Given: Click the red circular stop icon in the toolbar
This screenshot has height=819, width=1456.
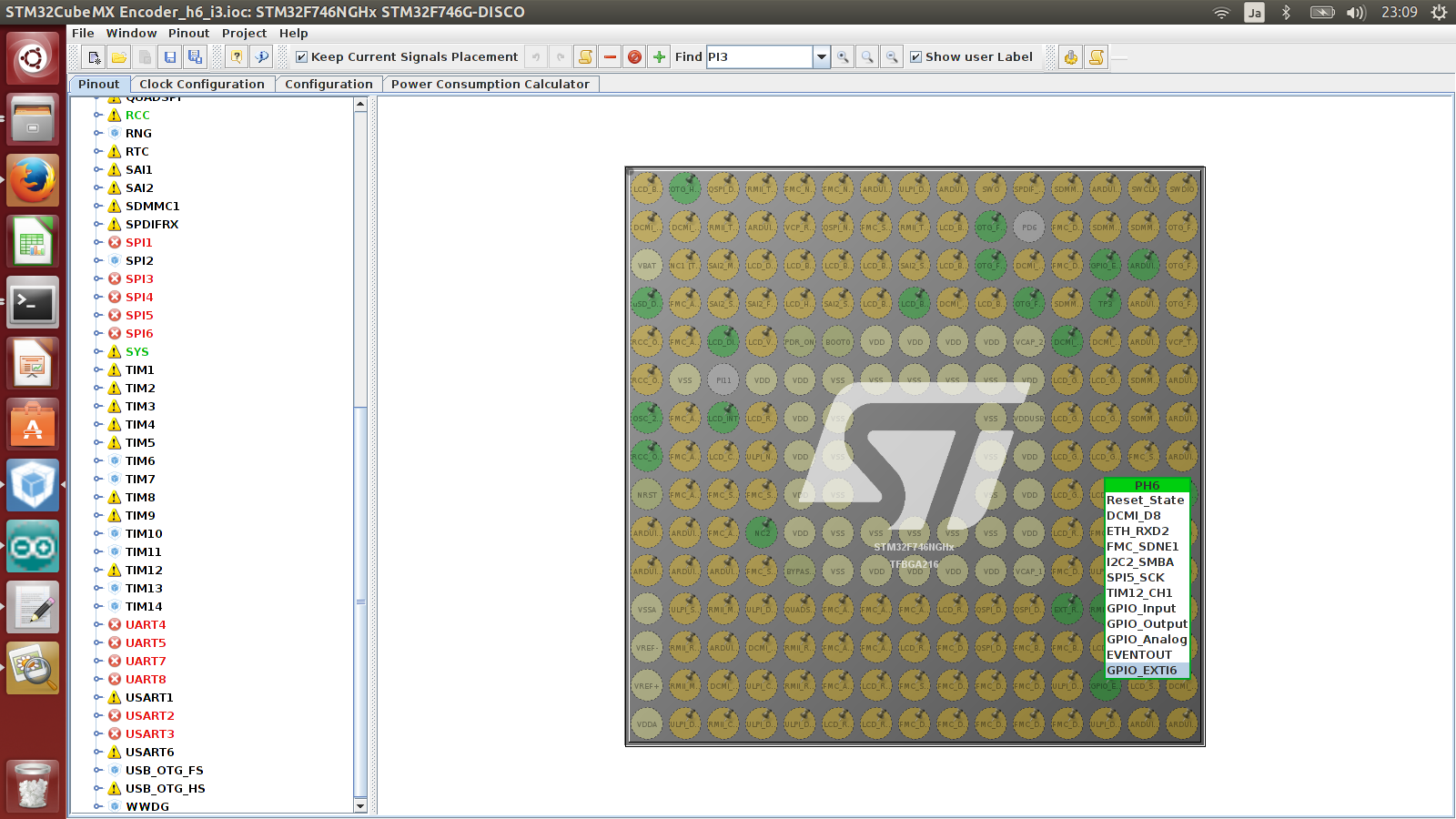Looking at the screenshot, I should pos(635,57).
